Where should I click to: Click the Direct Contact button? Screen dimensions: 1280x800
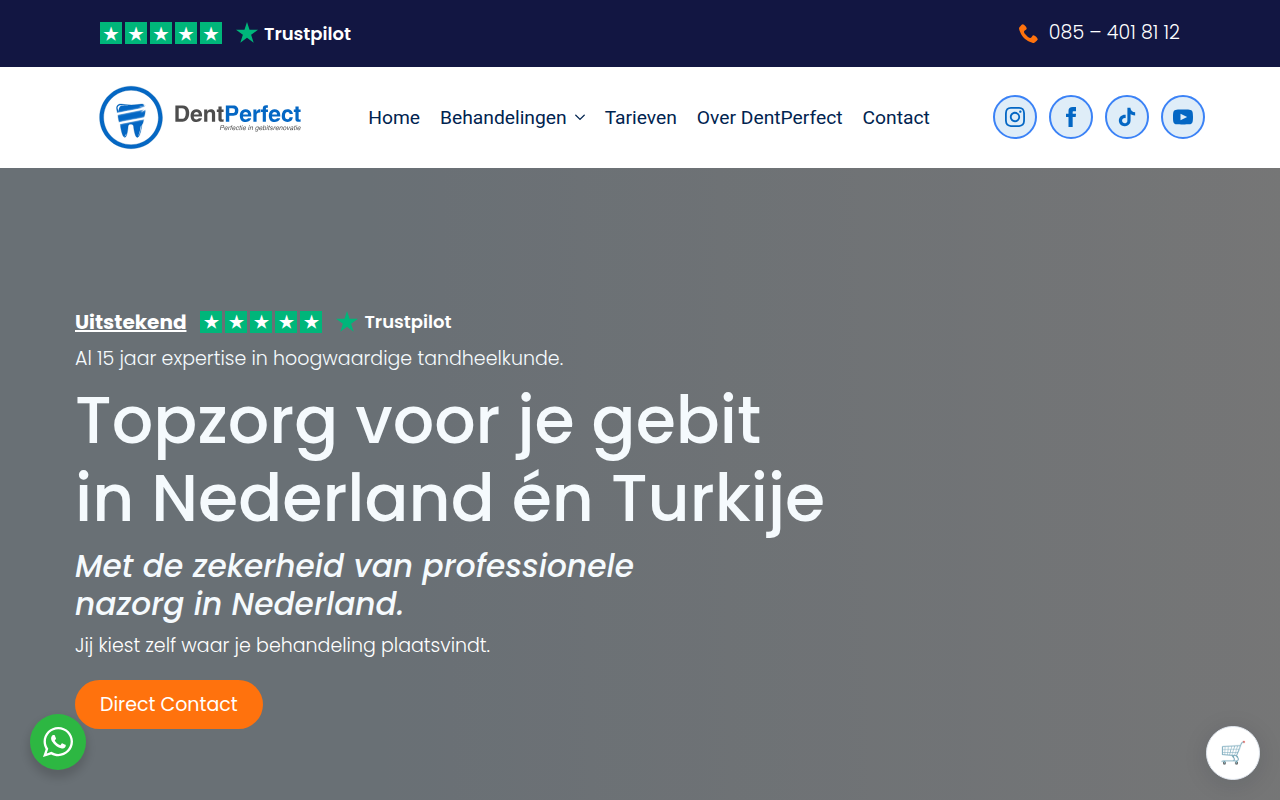click(x=169, y=704)
